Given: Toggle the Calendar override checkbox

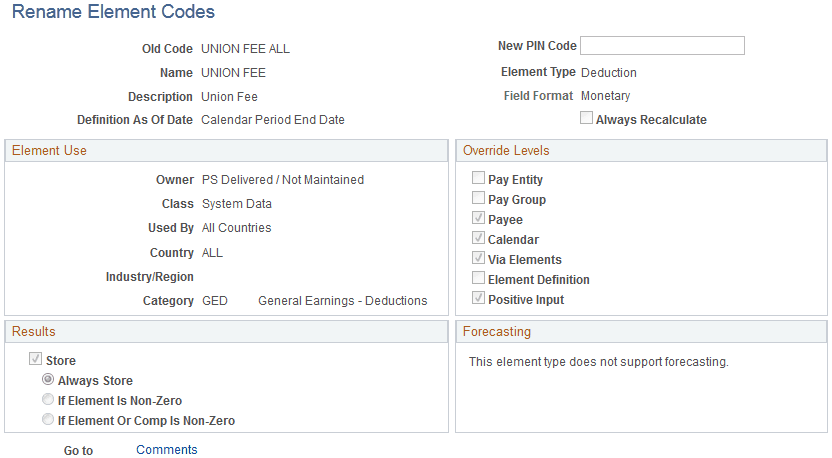Looking at the screenshot, I should [x=478, y=240].
